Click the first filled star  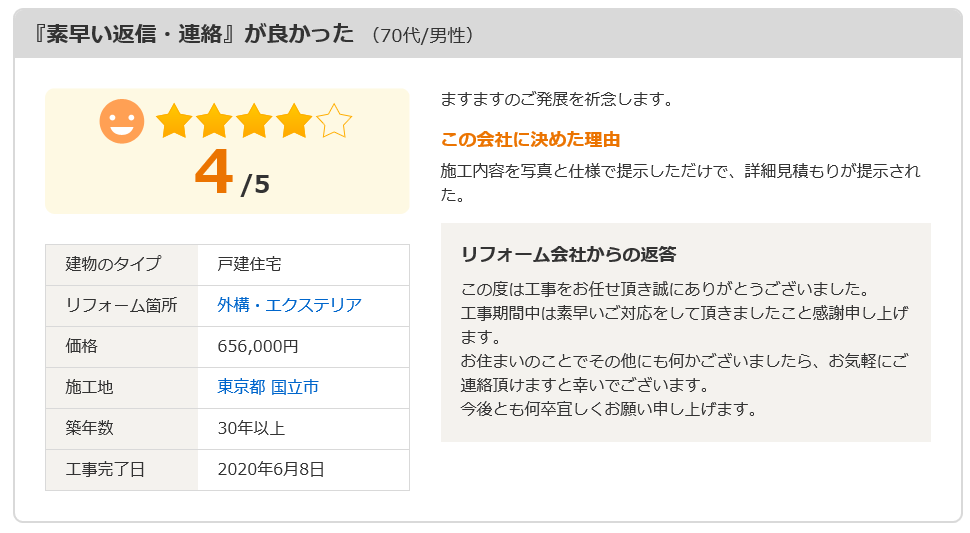coord(174,121)
